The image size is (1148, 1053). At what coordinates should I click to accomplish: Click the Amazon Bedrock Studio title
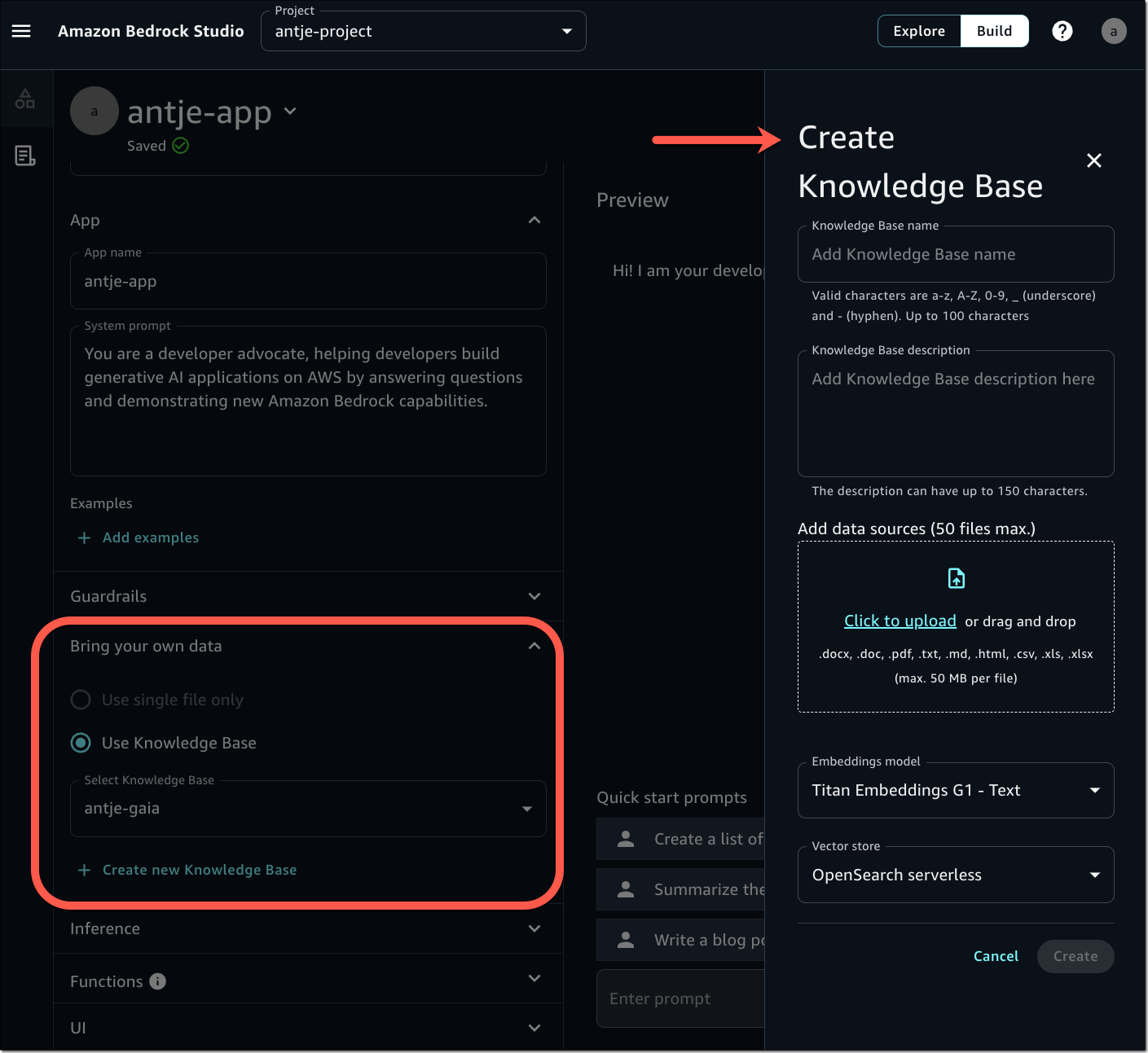click(x=151, y=31)
